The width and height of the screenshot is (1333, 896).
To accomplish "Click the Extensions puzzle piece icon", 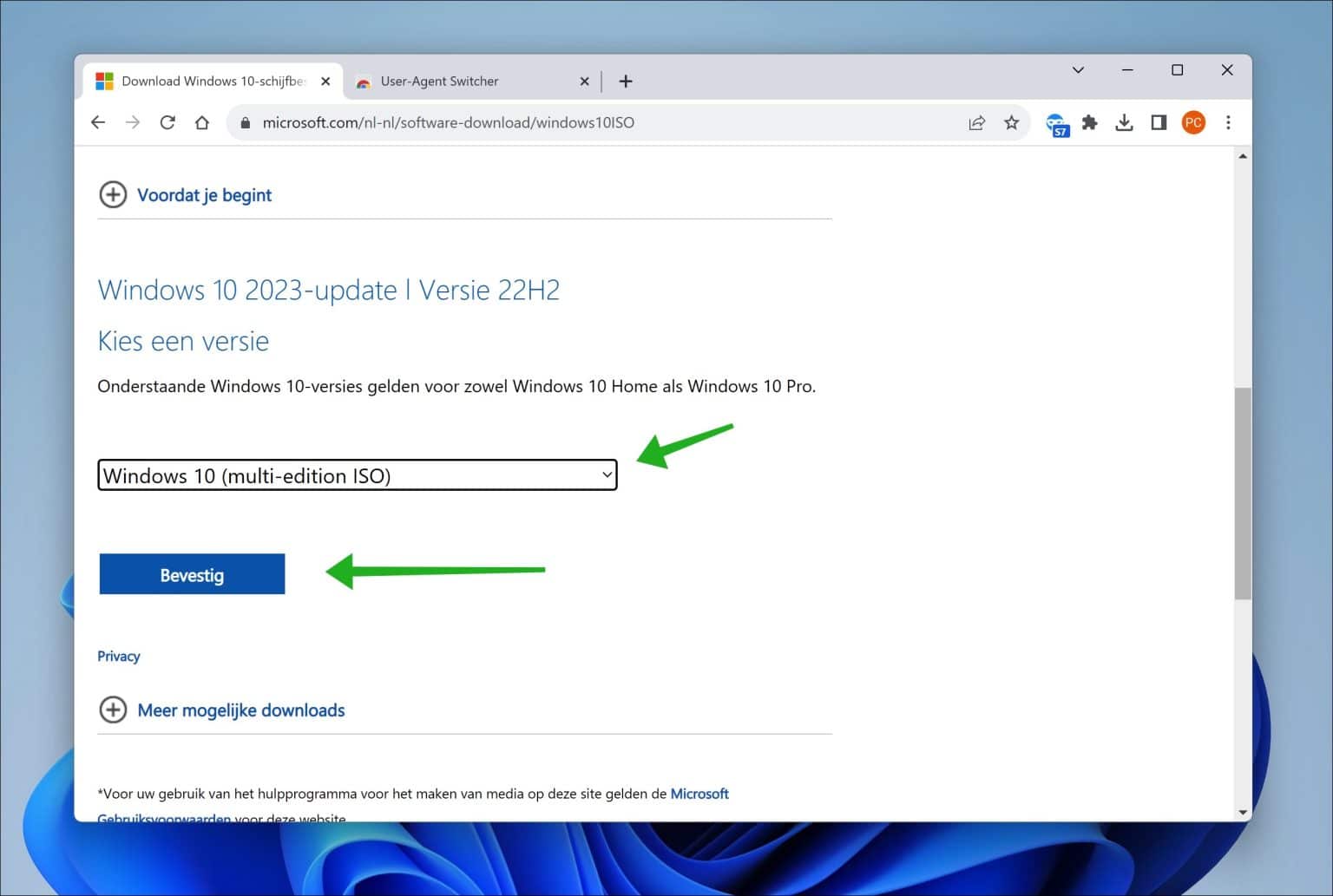I will pyautogui.click(x=1090, y=122).
